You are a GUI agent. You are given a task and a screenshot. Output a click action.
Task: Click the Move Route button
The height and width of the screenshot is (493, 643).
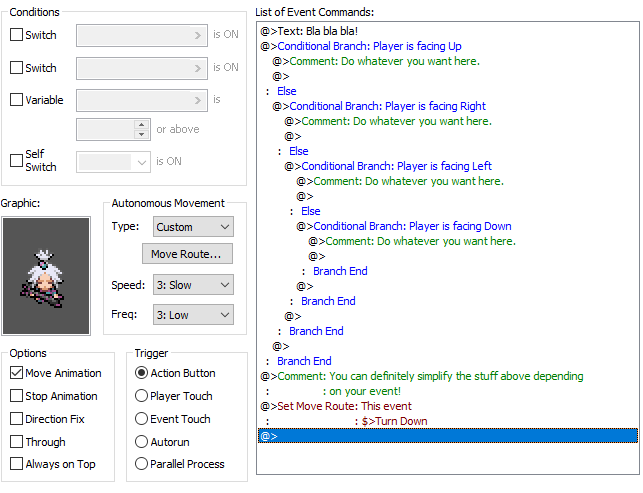186,255
